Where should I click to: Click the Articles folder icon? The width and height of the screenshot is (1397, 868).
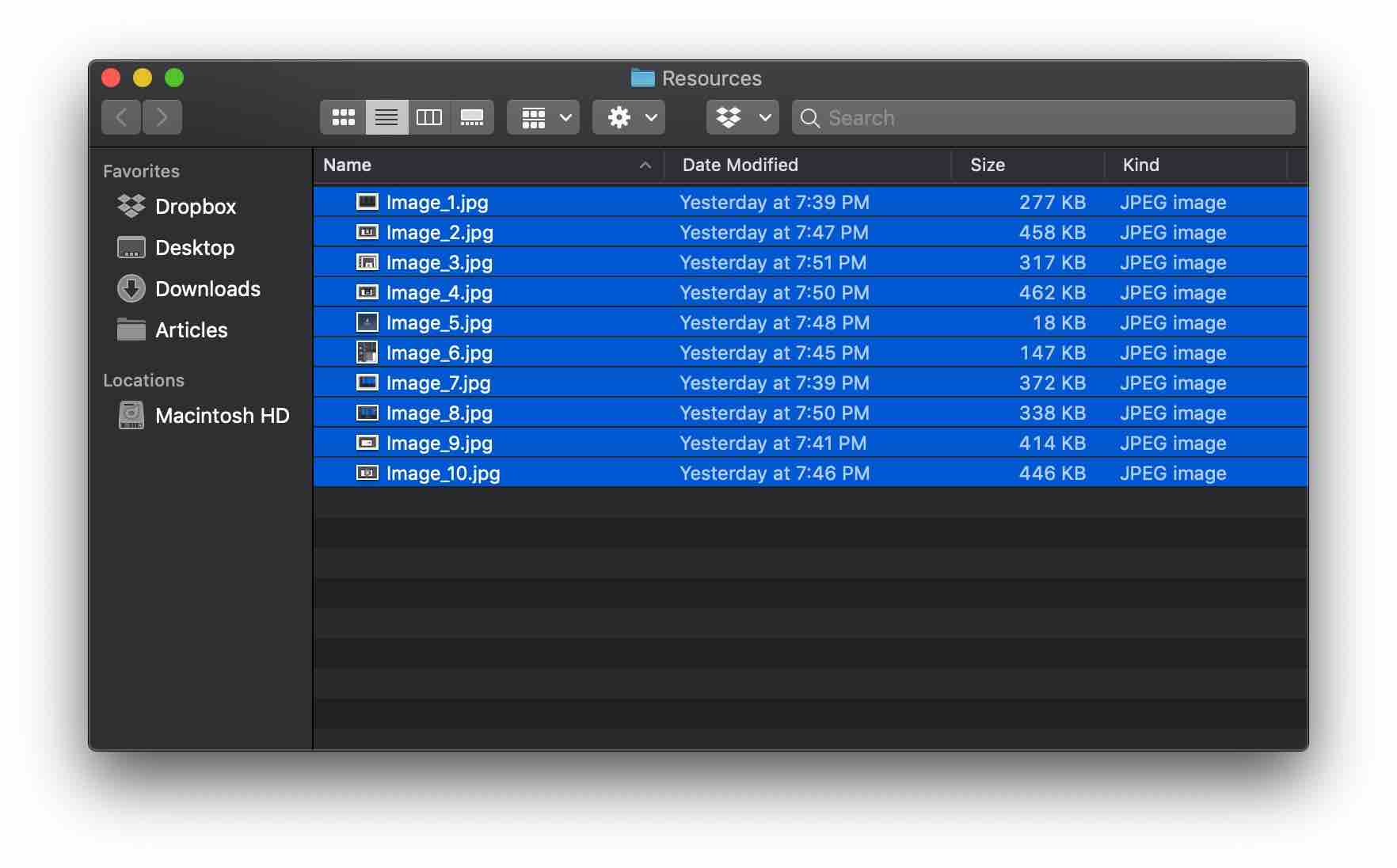(x=131, y=329)
